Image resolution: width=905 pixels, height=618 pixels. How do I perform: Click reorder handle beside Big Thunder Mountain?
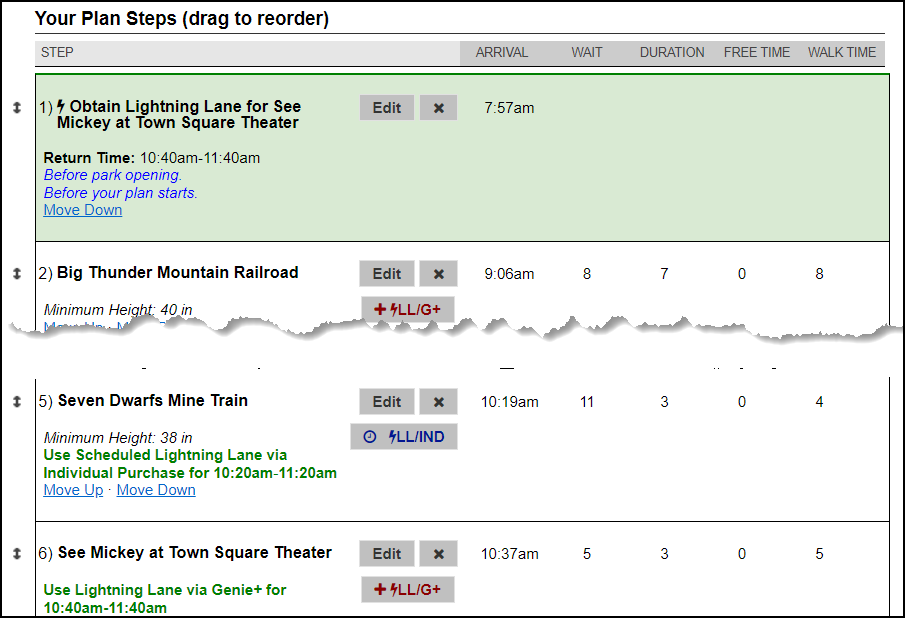coord(17,274)
